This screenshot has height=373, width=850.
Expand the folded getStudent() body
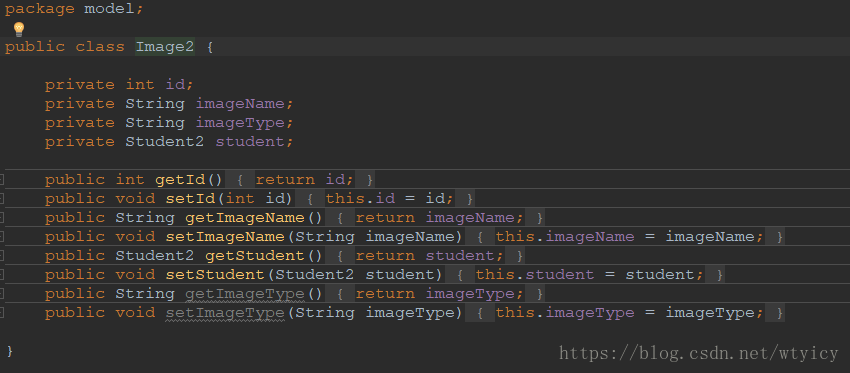pyautogui.click(x=2, y=255)
